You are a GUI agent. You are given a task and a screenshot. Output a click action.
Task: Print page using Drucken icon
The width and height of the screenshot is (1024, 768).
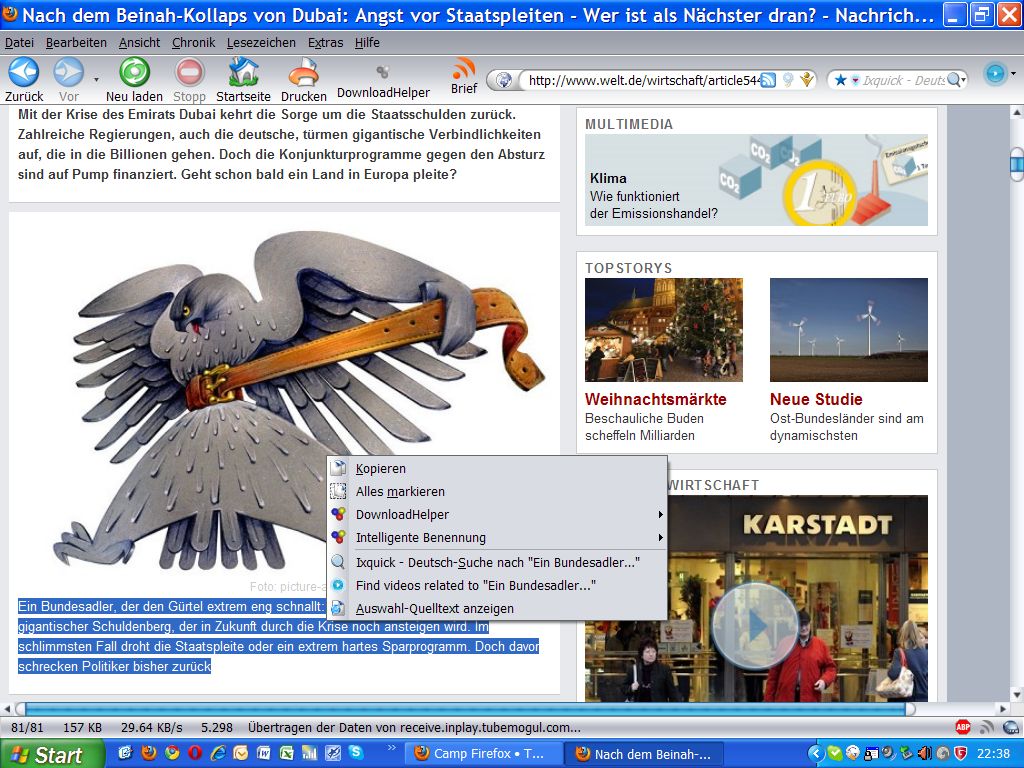[x=303, y=73]
